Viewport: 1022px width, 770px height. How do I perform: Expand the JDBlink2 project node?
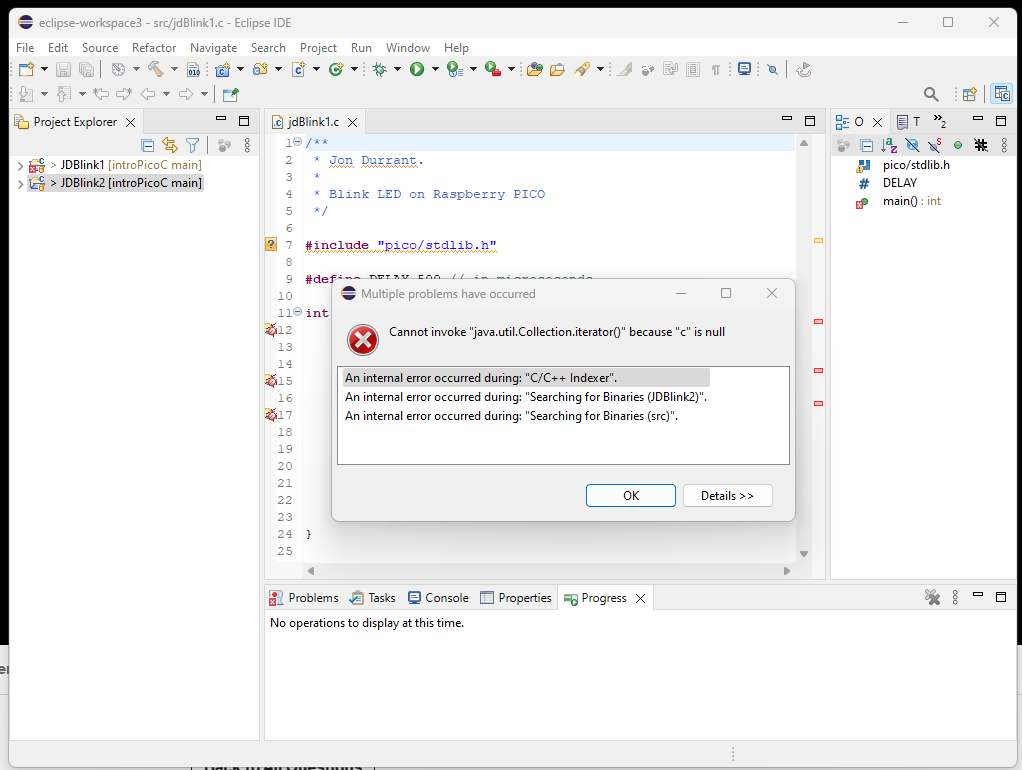20,184
